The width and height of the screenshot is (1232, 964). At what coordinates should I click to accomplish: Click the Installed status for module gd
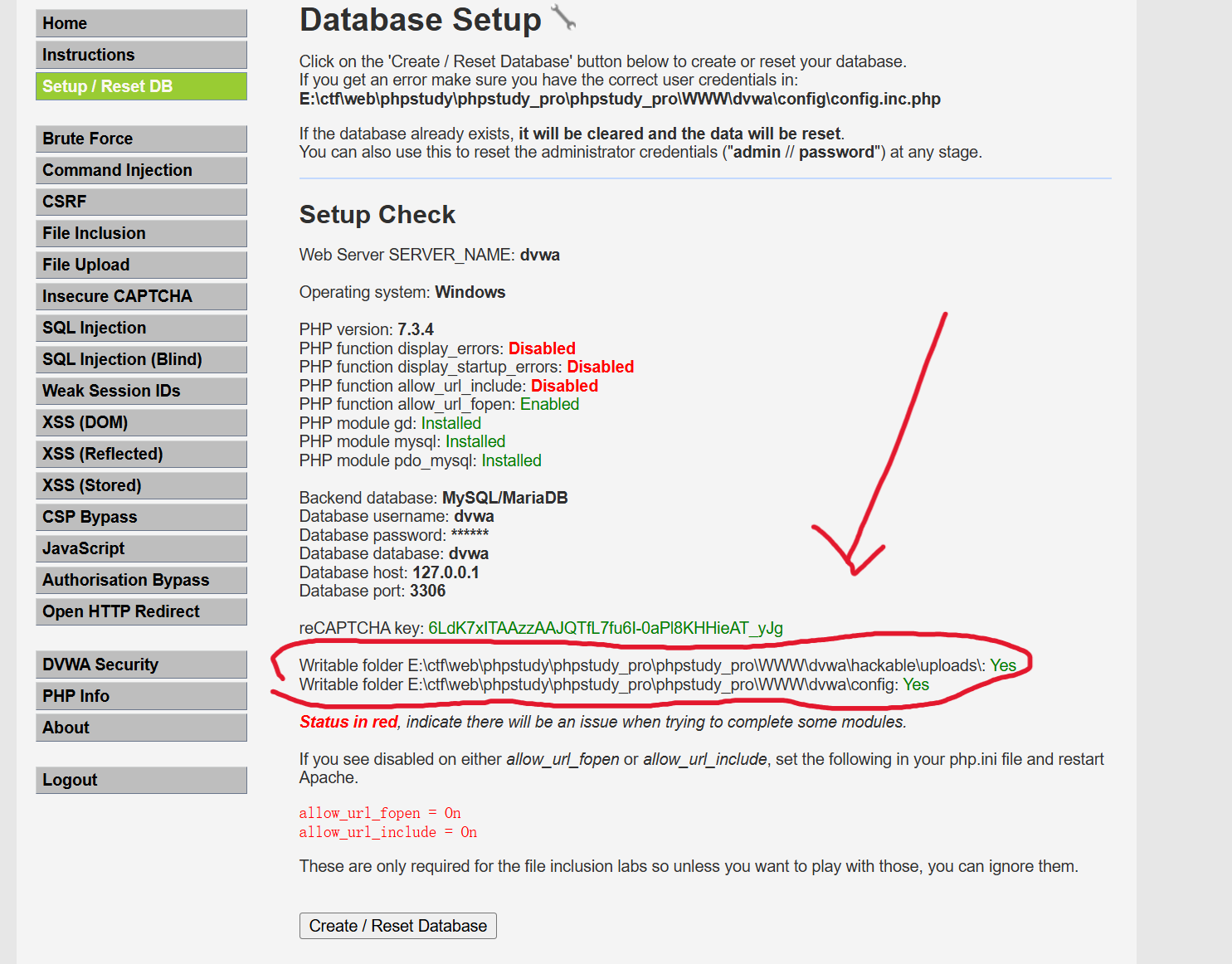(451, 423)
